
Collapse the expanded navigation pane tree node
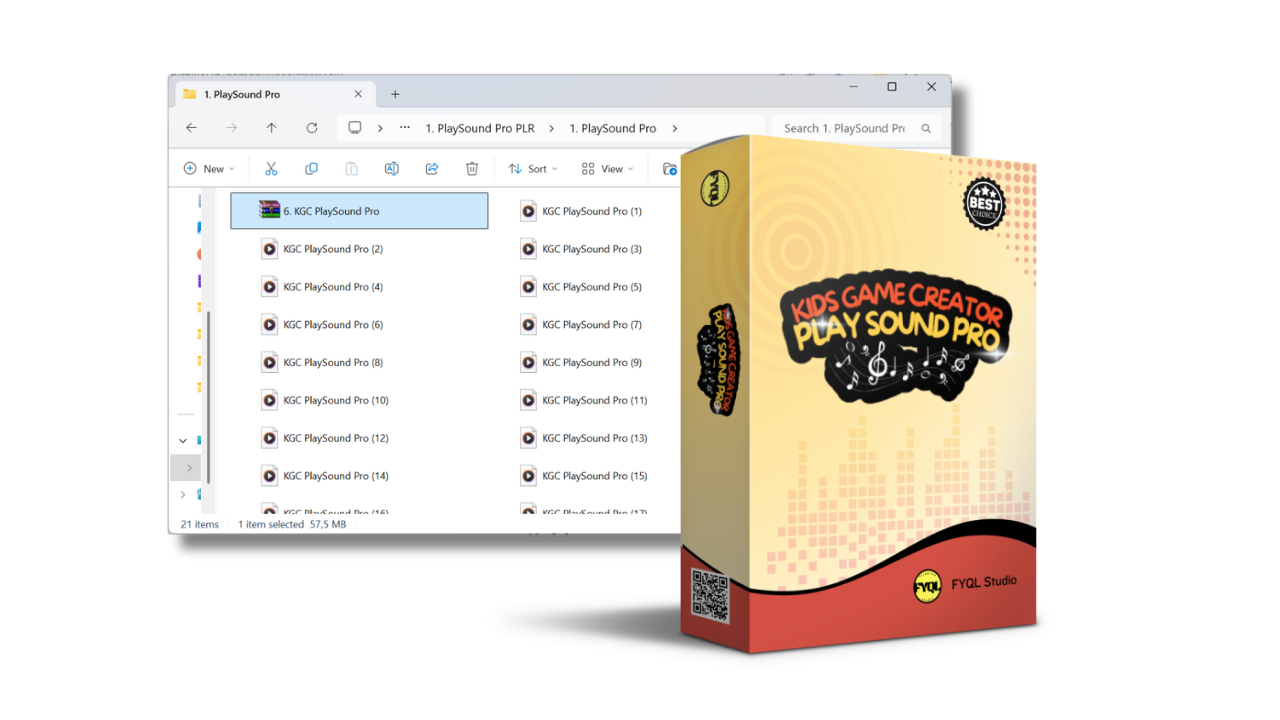click(x=183, y=440)
